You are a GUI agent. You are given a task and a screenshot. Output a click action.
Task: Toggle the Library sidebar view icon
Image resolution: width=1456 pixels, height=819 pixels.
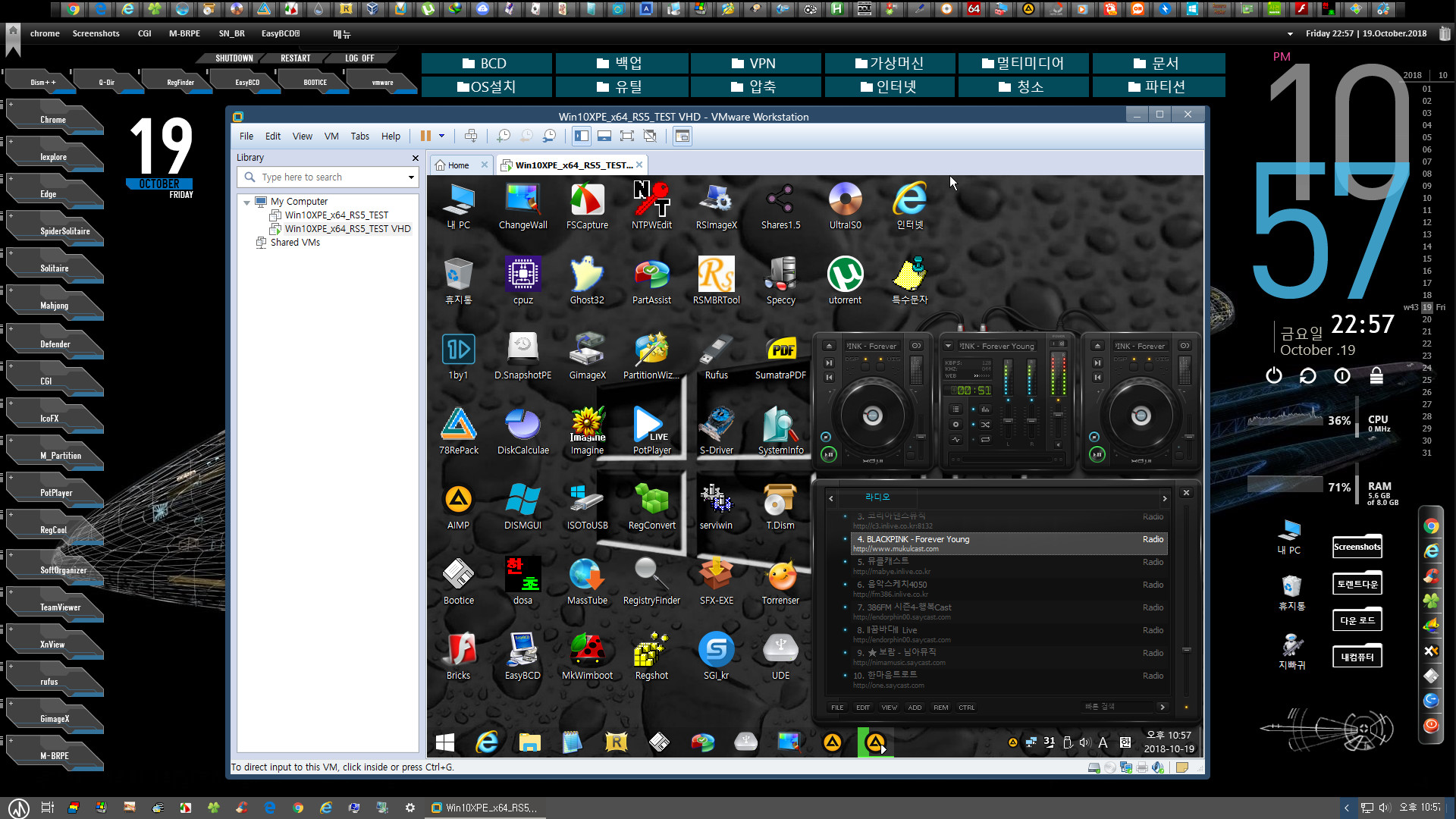(582, 136)
